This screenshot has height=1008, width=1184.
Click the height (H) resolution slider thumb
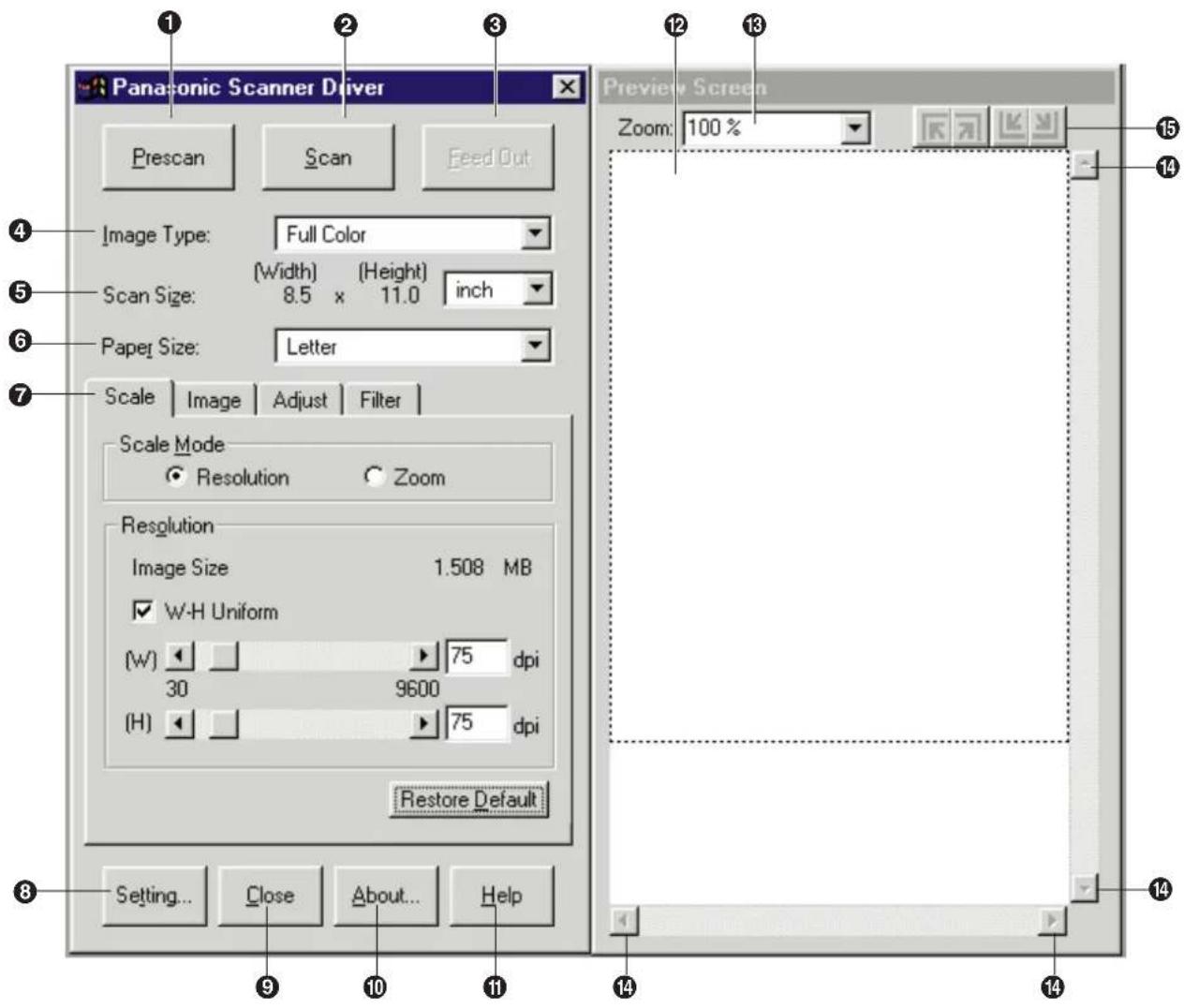coord(223,724)
